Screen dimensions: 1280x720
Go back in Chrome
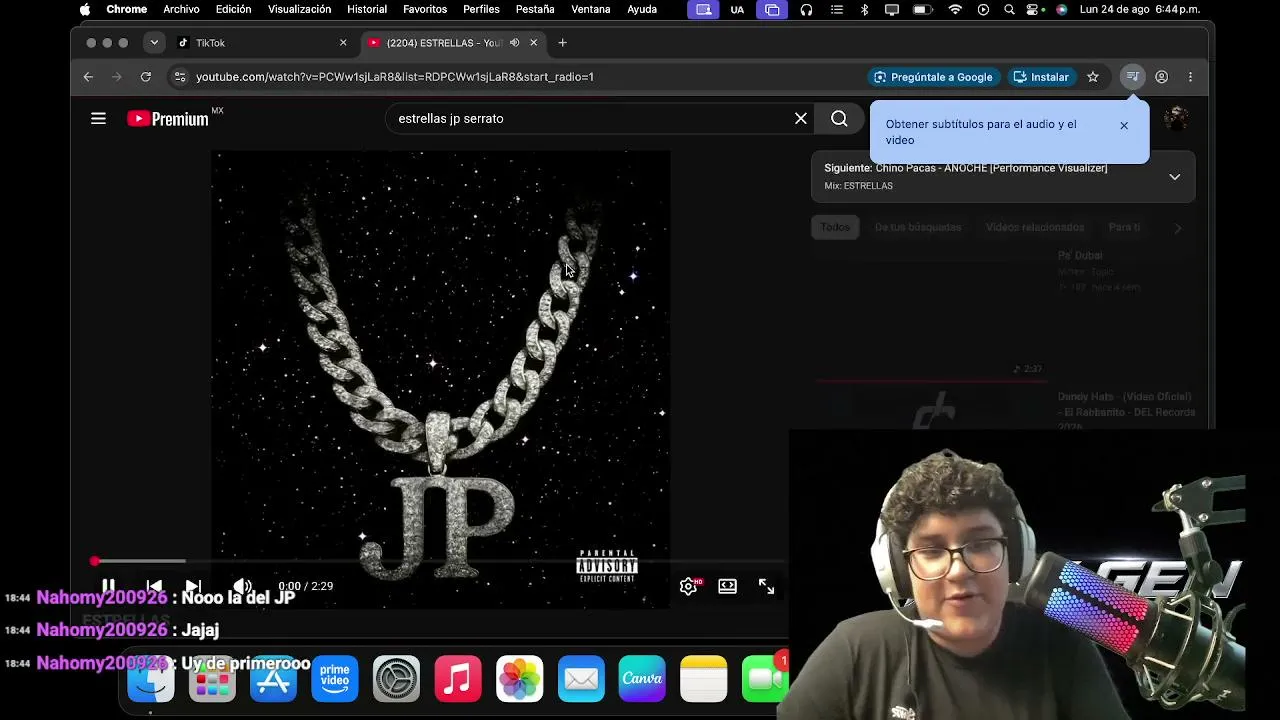click(x=88, y=77)
